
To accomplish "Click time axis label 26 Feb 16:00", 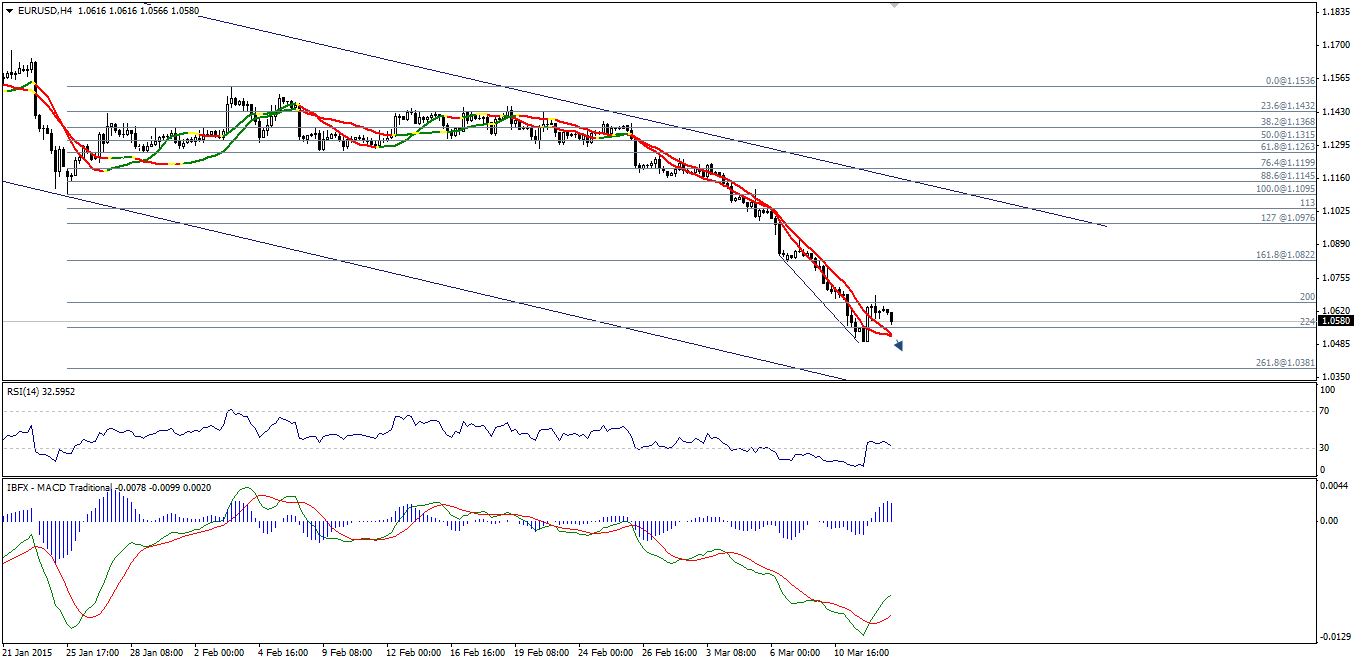I will click(x=671, y=652).
